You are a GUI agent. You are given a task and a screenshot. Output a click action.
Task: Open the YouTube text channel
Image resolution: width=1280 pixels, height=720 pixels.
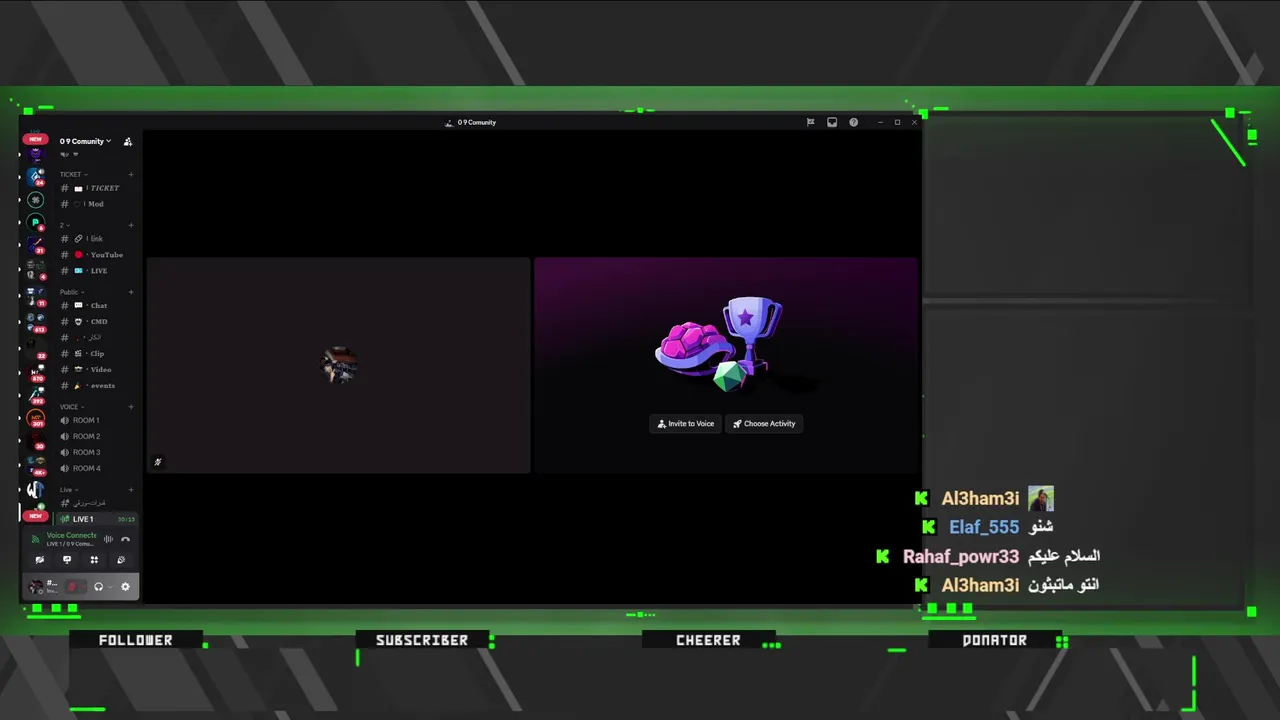coord(96,255)
